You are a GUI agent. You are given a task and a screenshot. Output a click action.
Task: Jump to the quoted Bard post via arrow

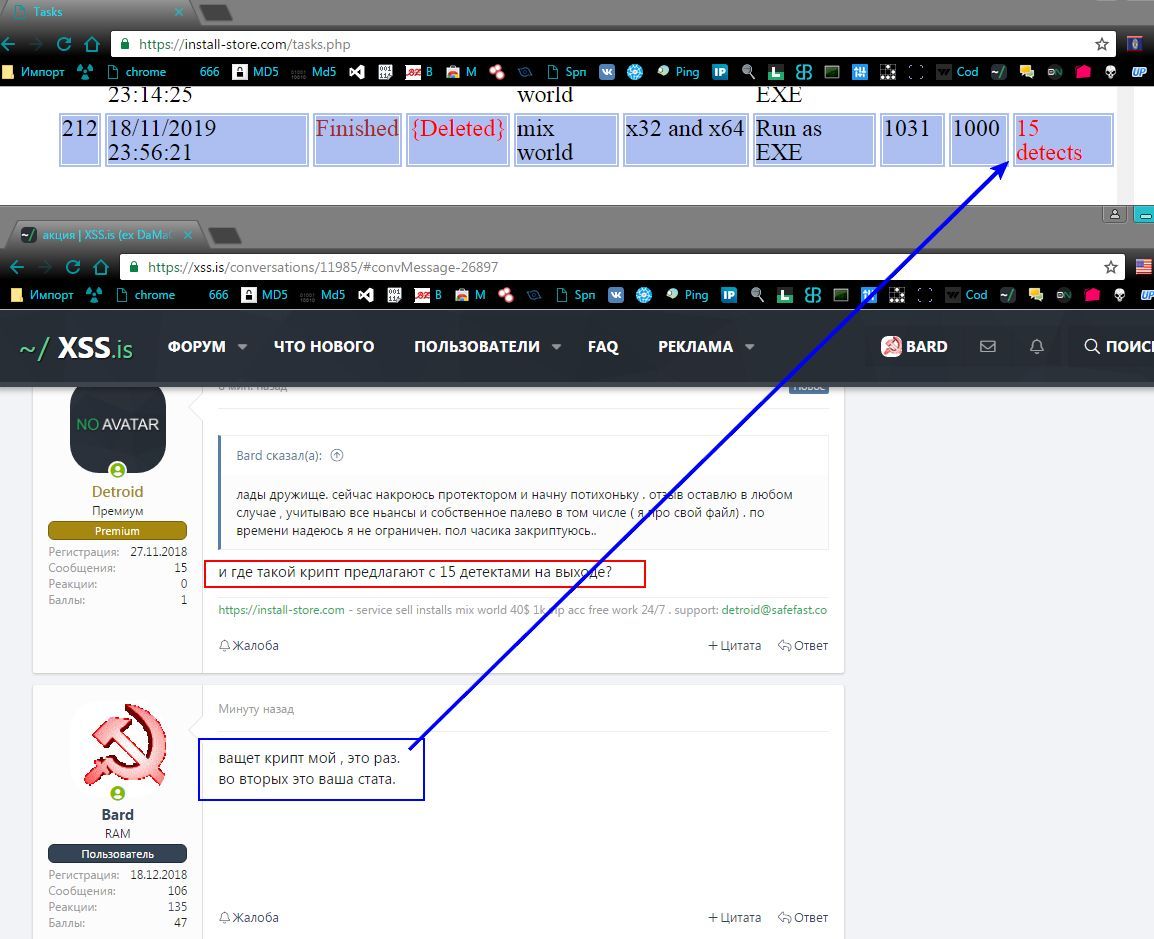coord(337,456)
